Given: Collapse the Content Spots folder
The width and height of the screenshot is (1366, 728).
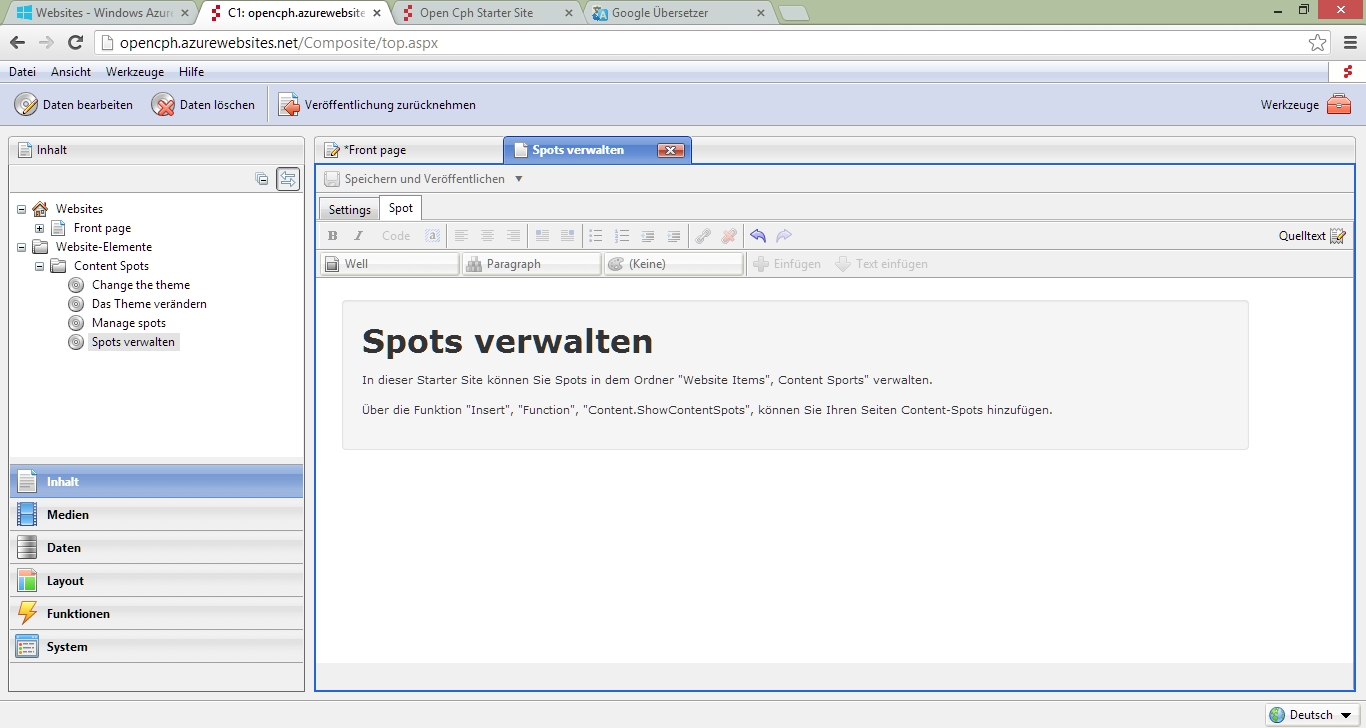Looking at the screenshot, I should pyautogui.click(x=40, y=266).
